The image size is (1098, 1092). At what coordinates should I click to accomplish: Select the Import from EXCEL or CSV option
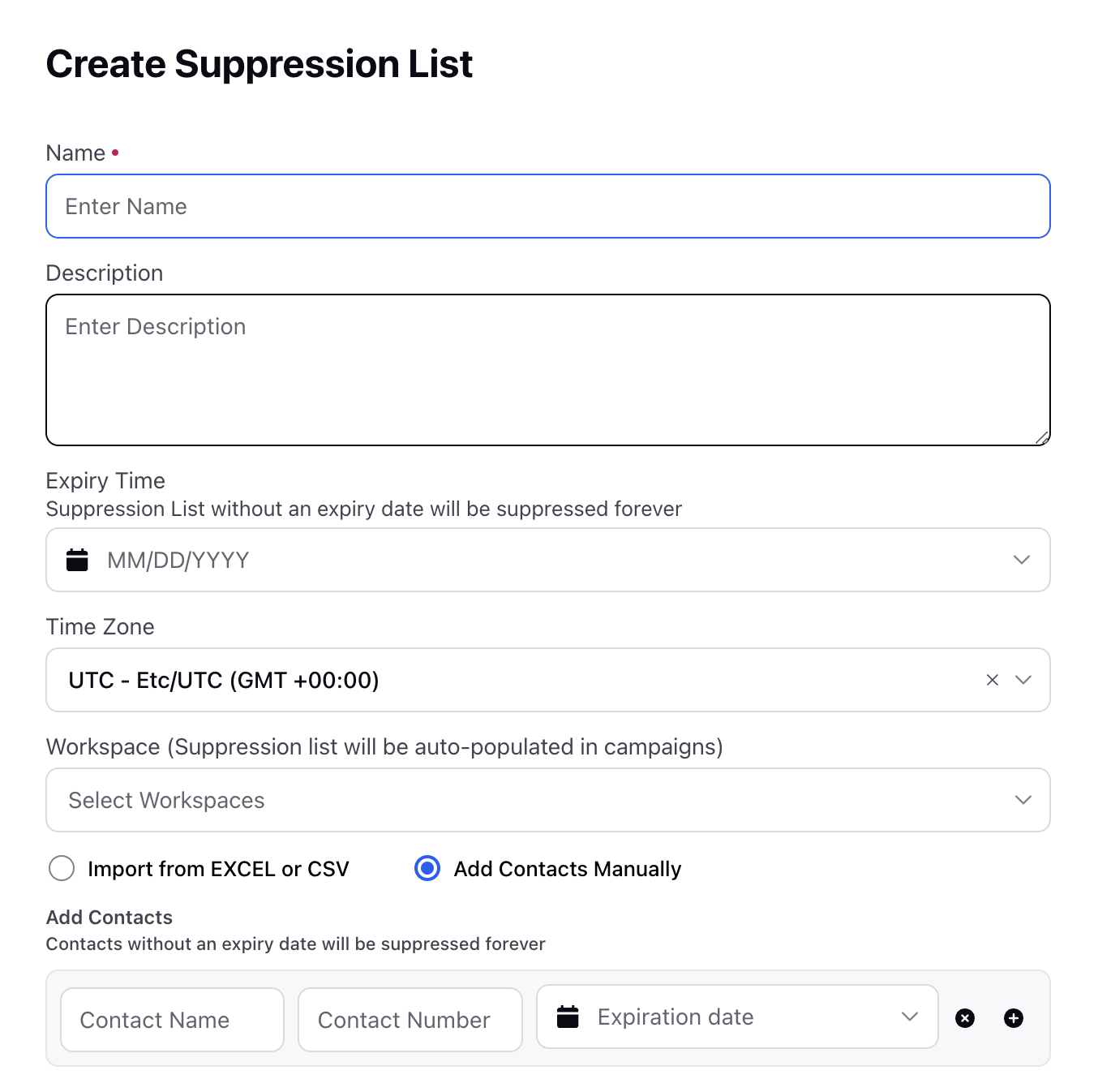click(x=62, y=868)
